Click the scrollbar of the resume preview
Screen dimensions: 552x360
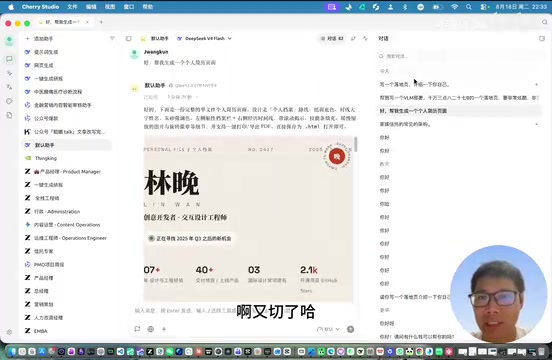tap(356, 144)
